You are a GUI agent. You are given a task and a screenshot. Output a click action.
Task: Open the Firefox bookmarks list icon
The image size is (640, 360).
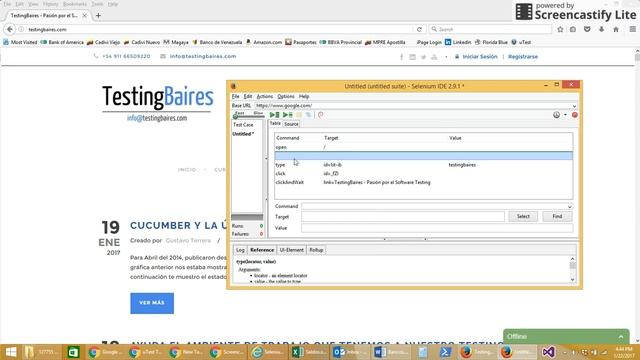[573, 29]
